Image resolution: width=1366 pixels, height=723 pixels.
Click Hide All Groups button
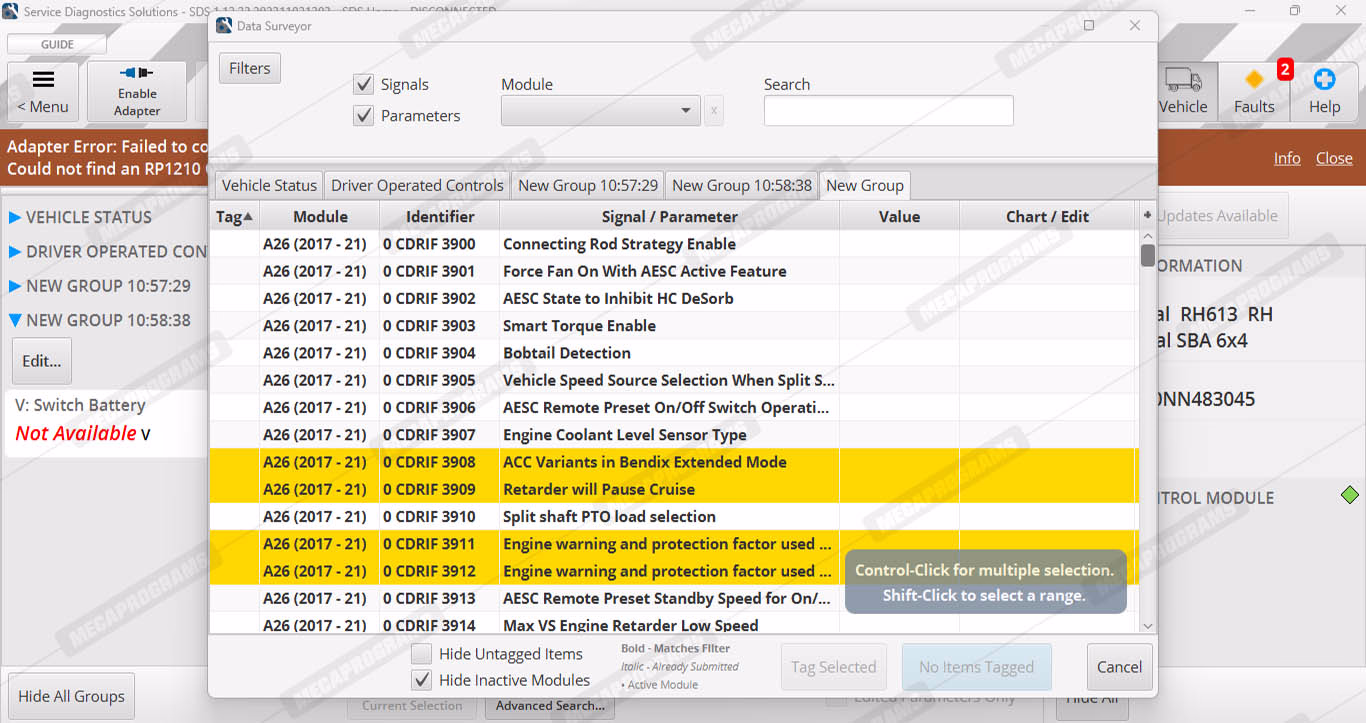[x=71, y=696]
